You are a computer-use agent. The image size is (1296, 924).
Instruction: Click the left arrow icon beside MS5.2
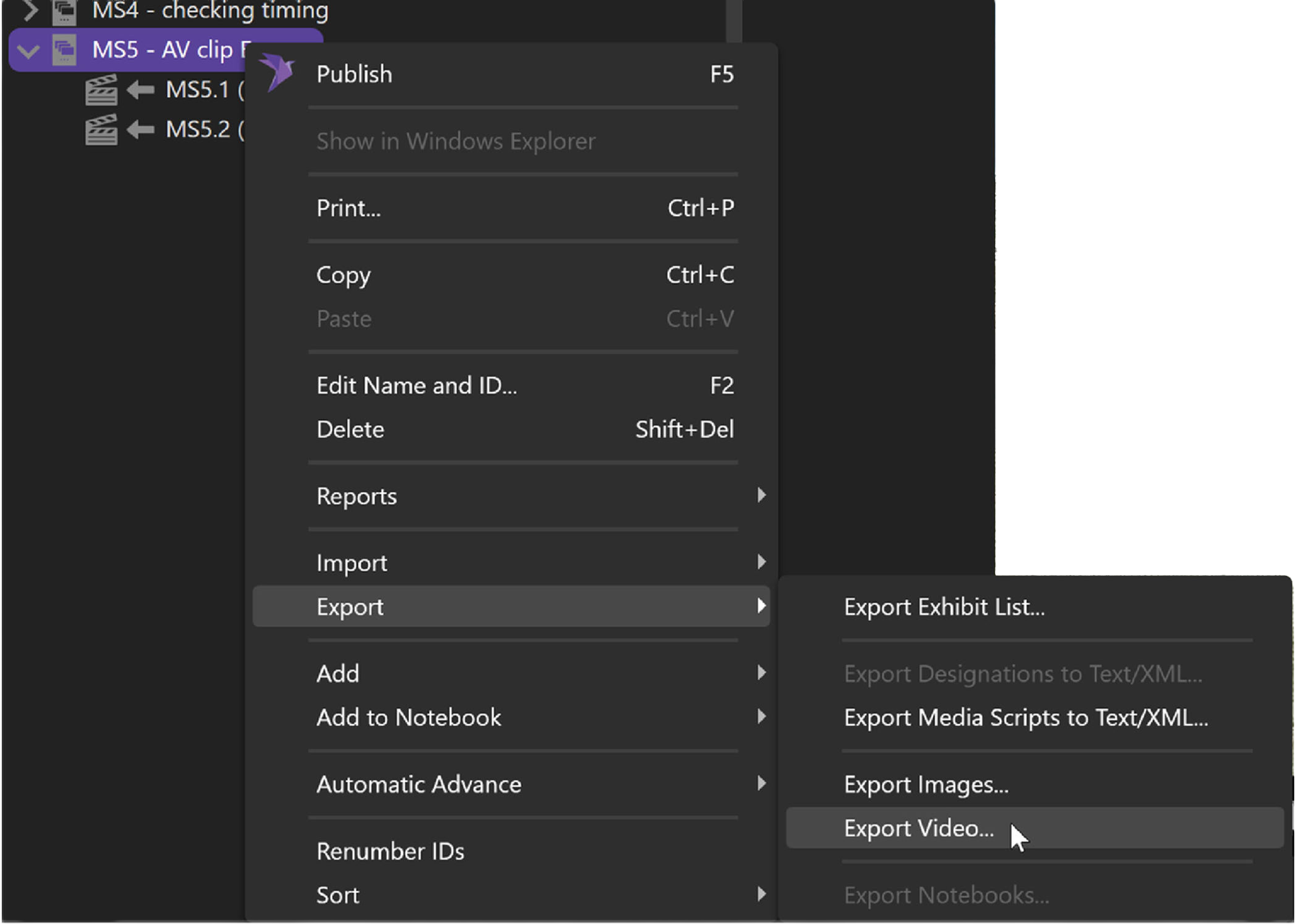tap(140, 130)
